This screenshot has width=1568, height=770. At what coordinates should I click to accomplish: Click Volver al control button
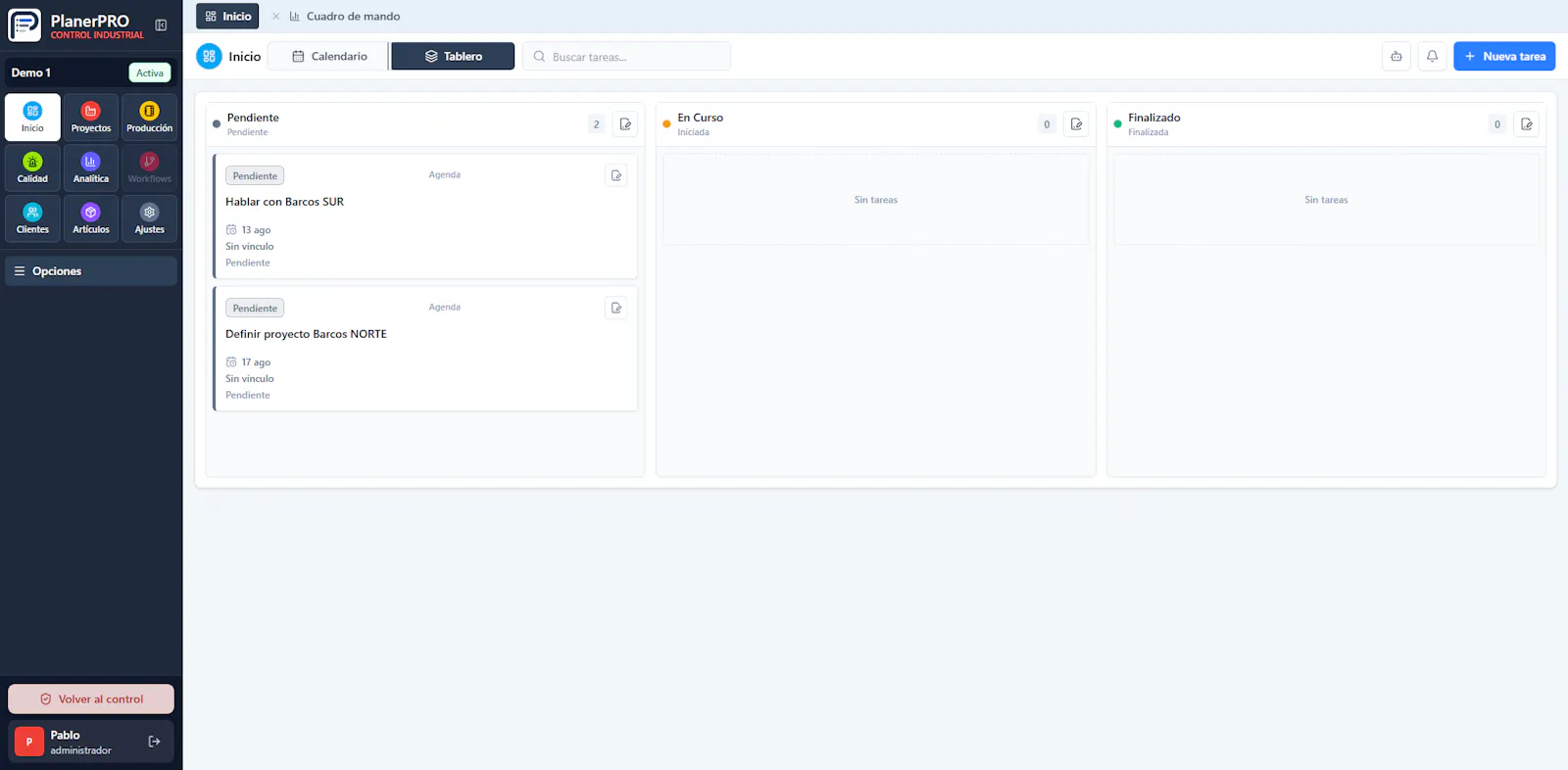(x=91, y=699)
